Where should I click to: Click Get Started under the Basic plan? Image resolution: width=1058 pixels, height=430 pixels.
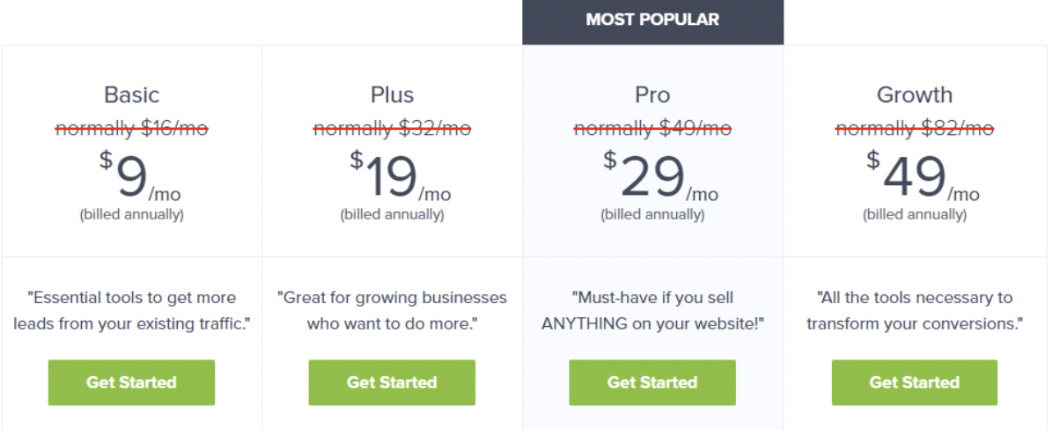pyautogui.click(x=131, y=382)
